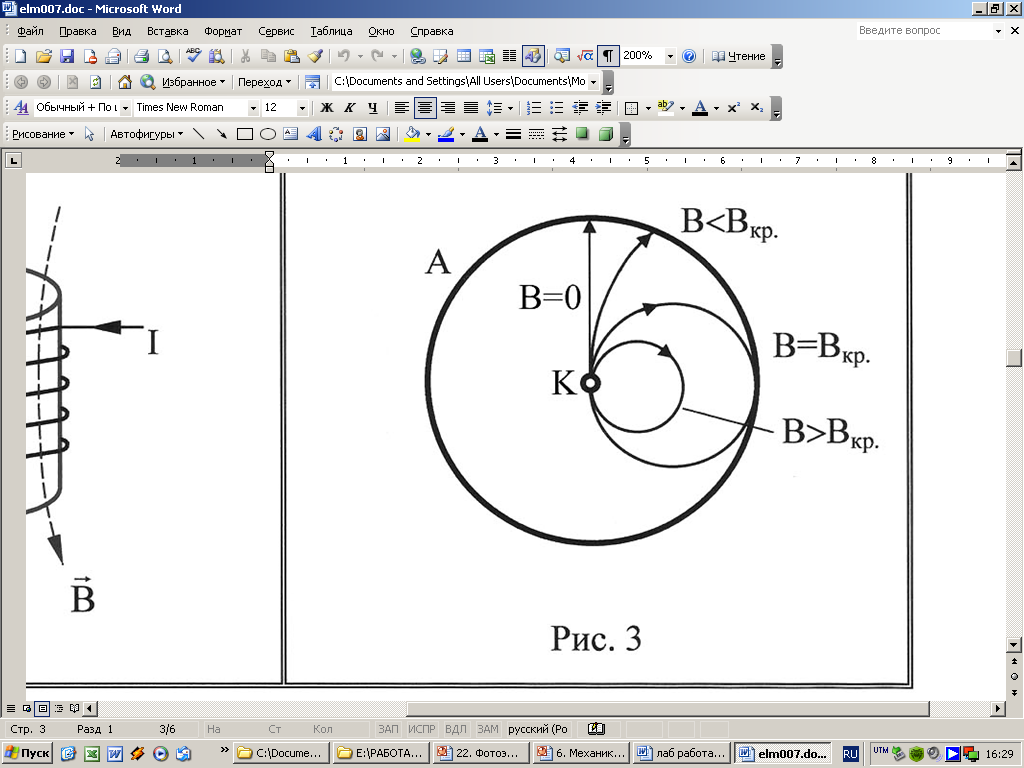Open equation editor square root icon
Viewport: 1024px width, 768px height.
click(584, 56)
